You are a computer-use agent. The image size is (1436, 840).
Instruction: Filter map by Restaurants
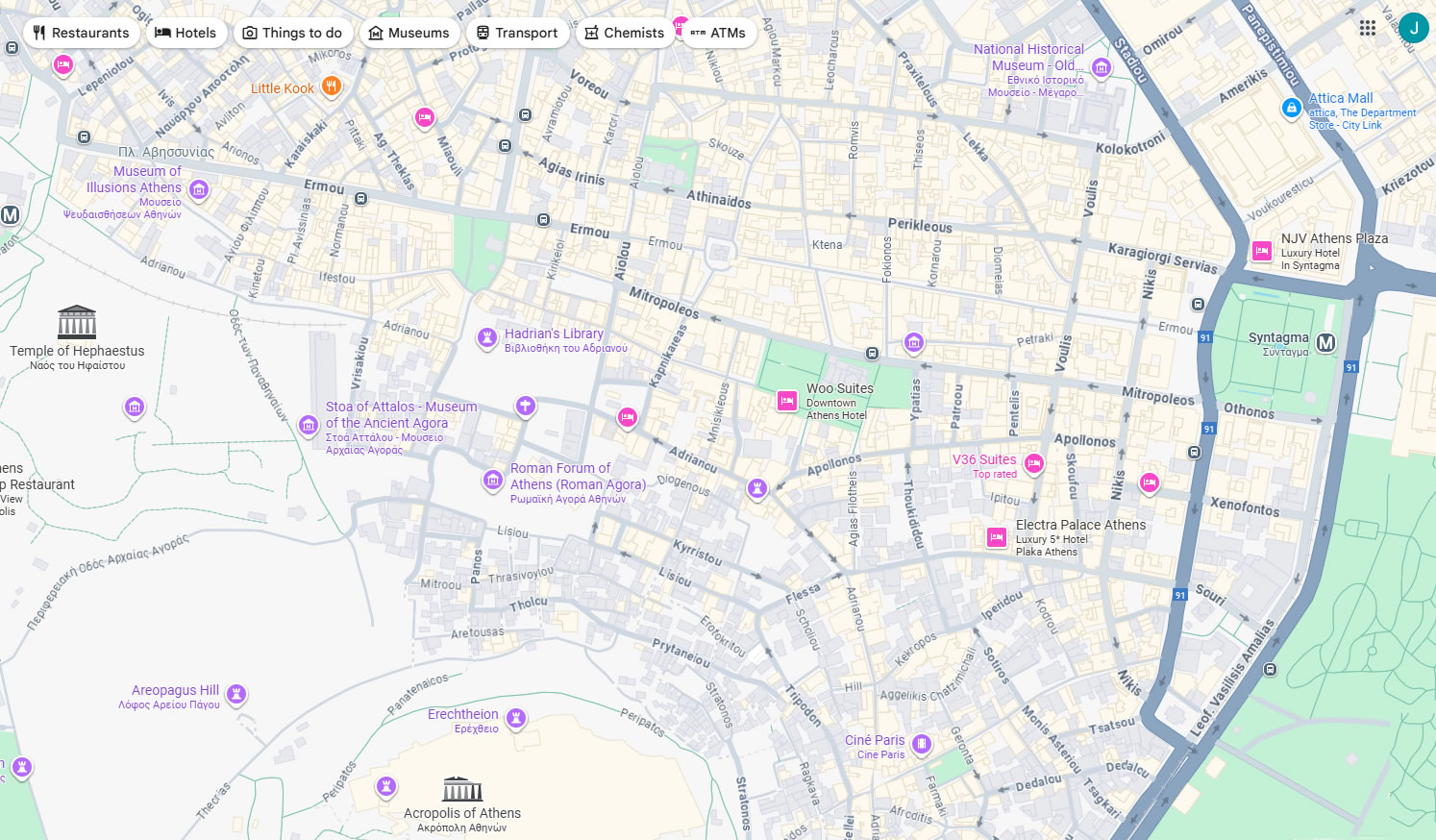tap(81, 33)
